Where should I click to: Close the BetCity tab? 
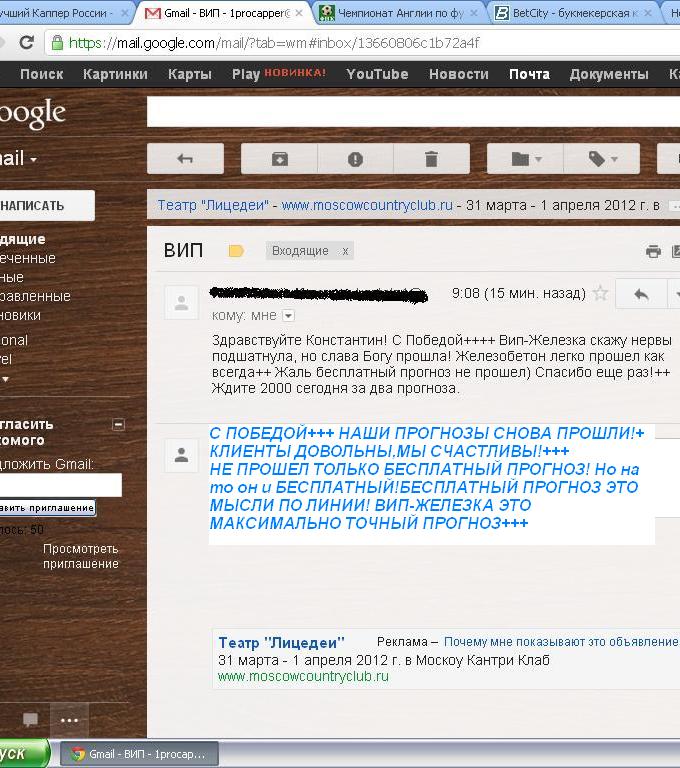click(648, 13)
